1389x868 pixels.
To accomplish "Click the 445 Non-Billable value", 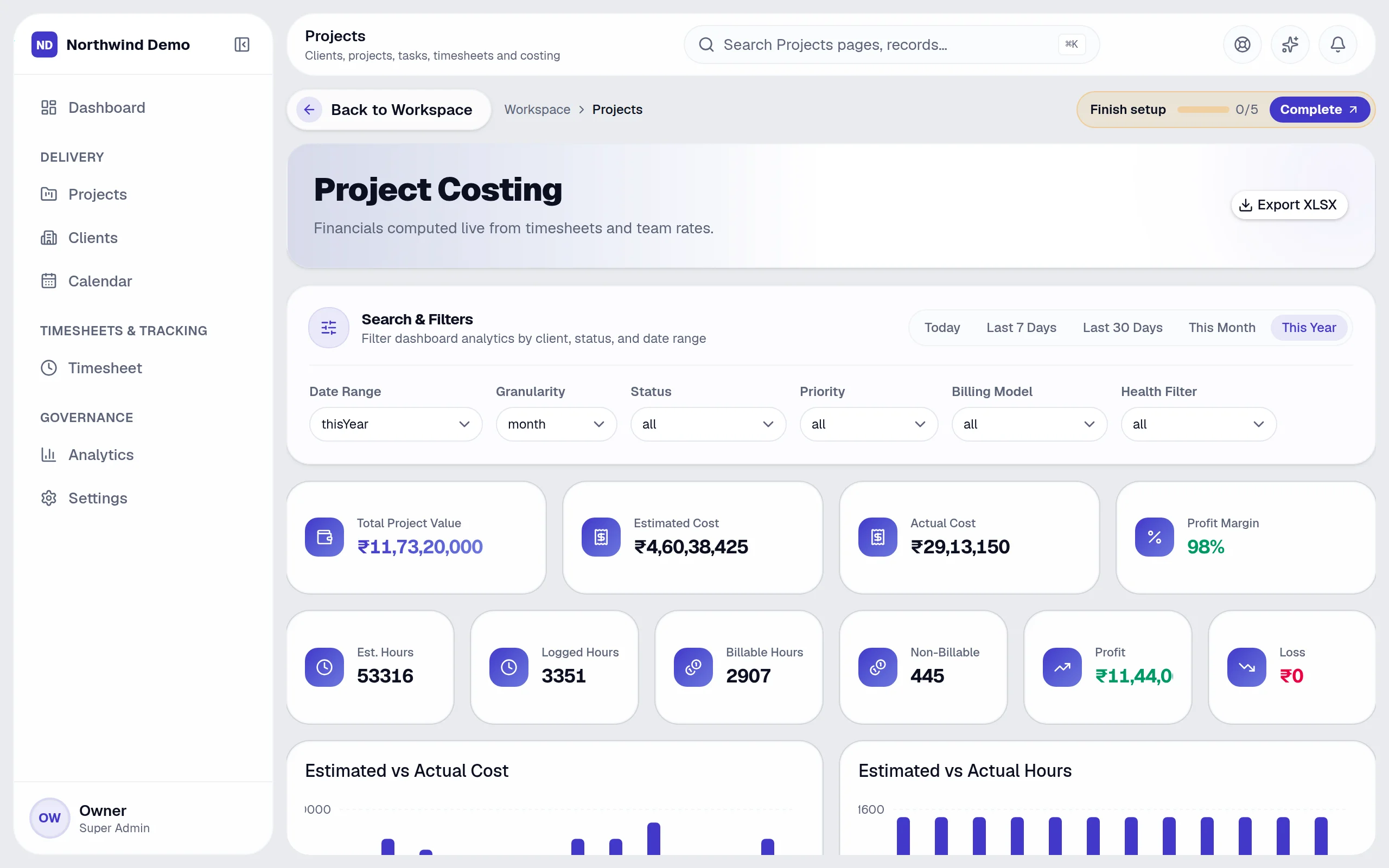I will tap(927, 676).
